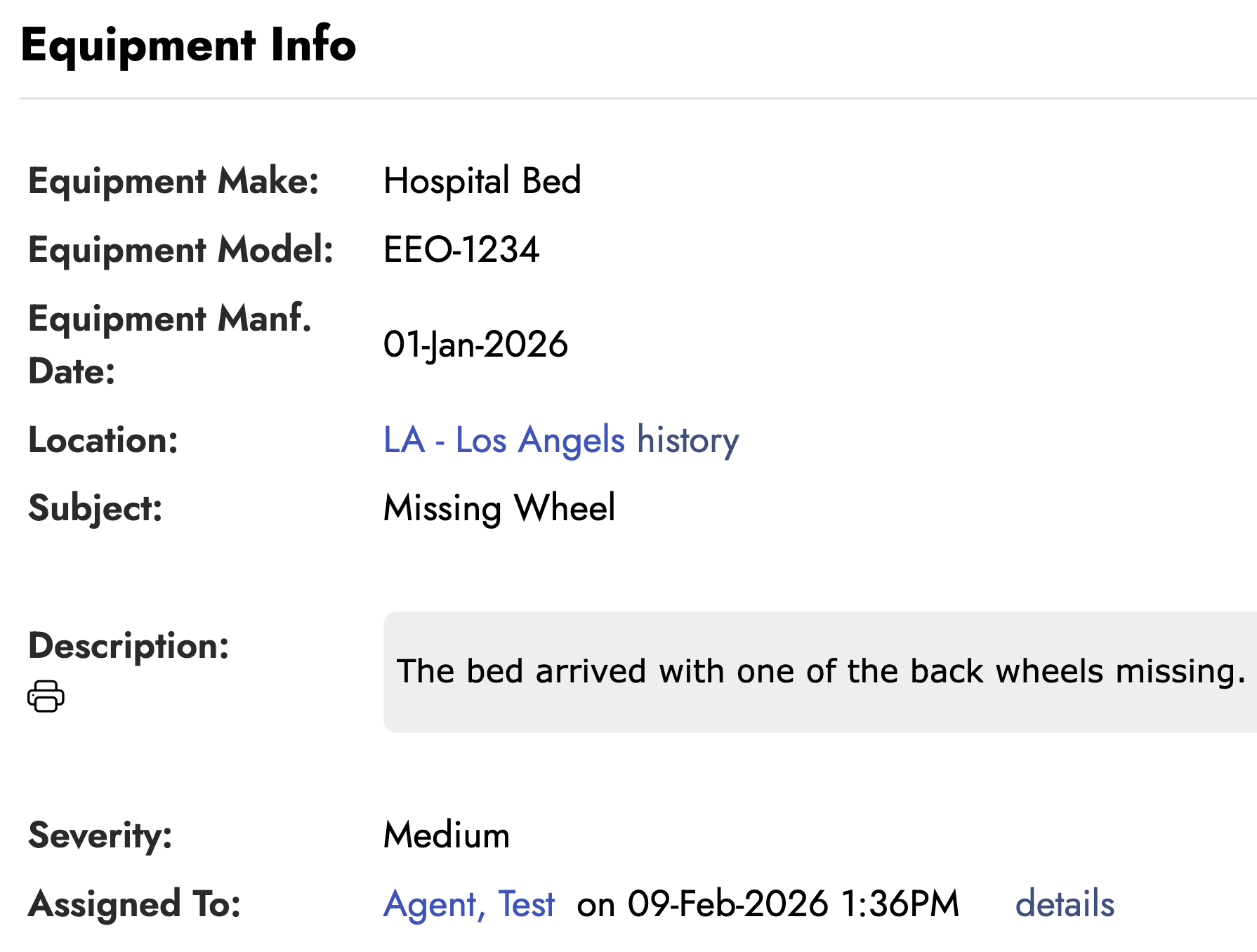The width and height of the screenshot is (1257, 952).
Task: Click the 01-Jan-2026 manufacture date
Action: point(475,345)
